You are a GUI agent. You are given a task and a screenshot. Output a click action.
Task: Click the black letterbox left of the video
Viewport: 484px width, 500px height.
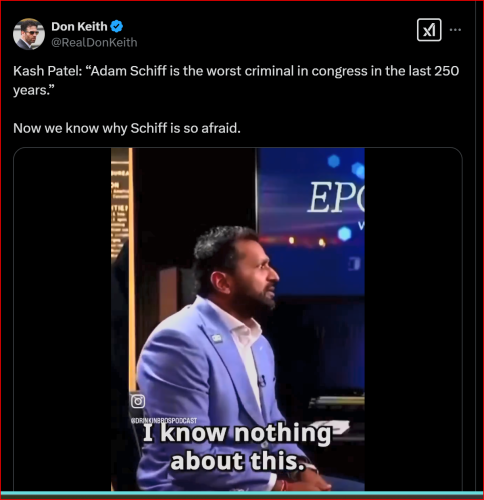[x=62, y=319]
